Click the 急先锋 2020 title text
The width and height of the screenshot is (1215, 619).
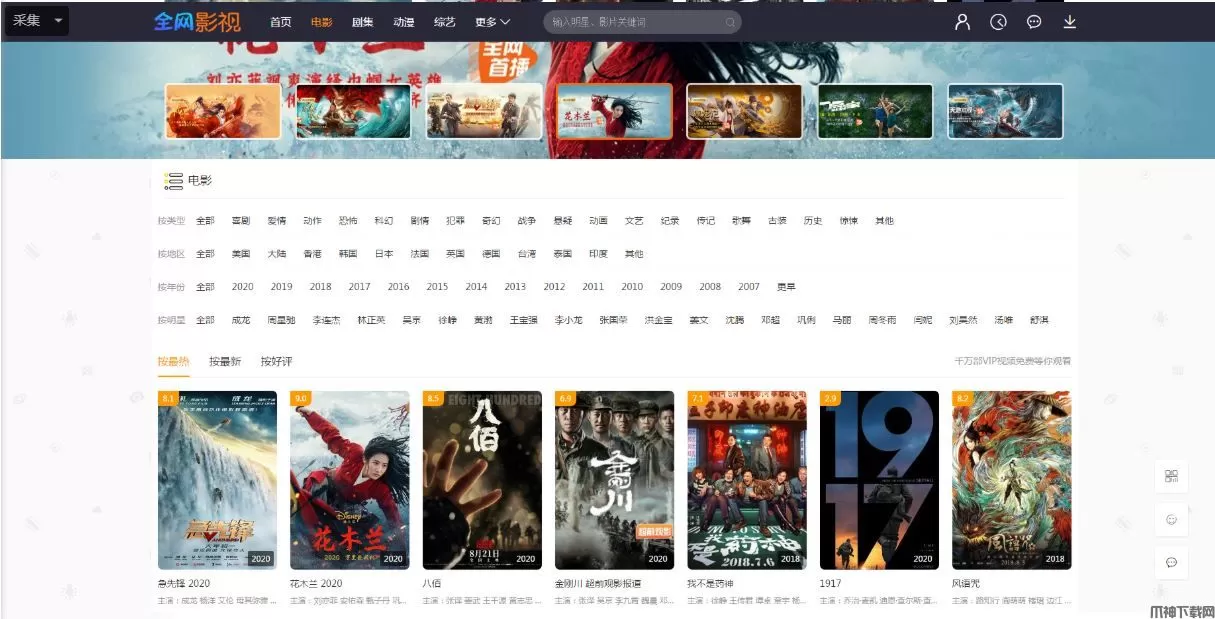click(184, 584)
